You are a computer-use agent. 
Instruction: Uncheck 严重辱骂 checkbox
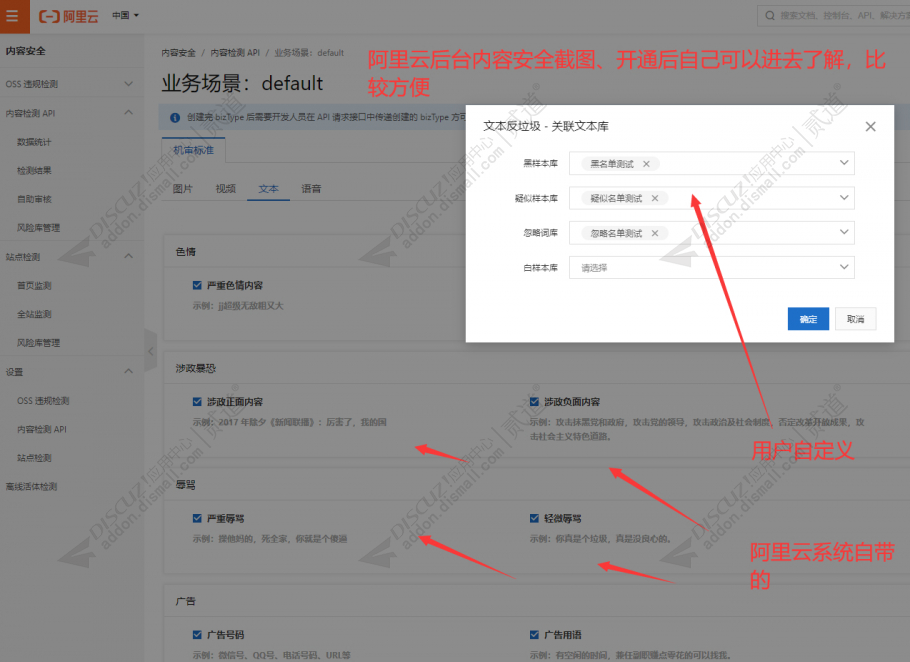(x=197, y=518)
